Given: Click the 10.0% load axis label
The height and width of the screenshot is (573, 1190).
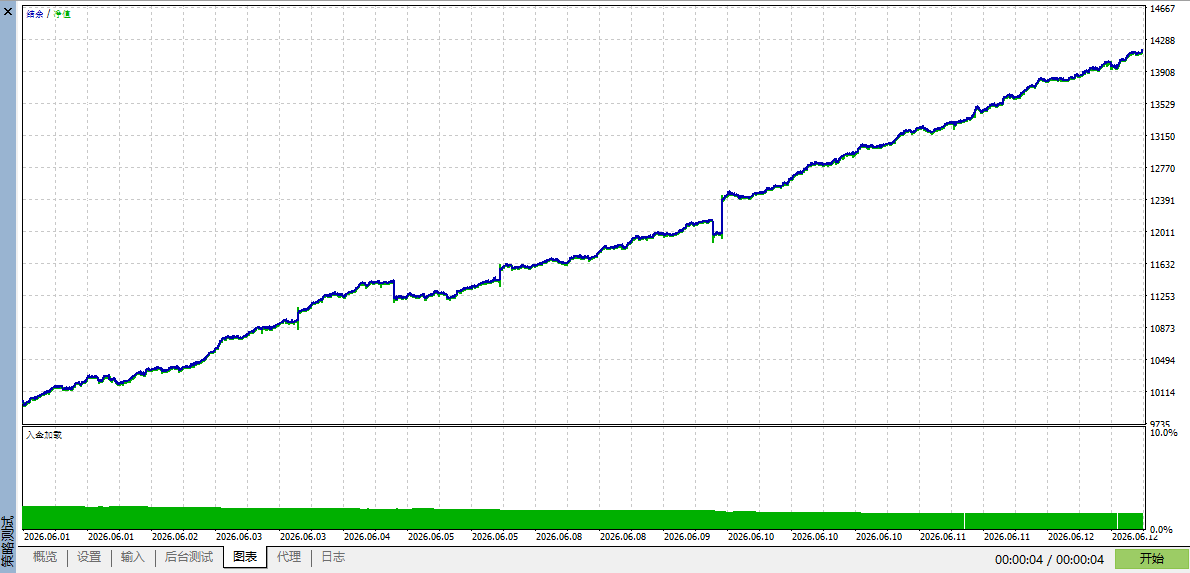Looking at the screenshot, I should [1164, 433].
